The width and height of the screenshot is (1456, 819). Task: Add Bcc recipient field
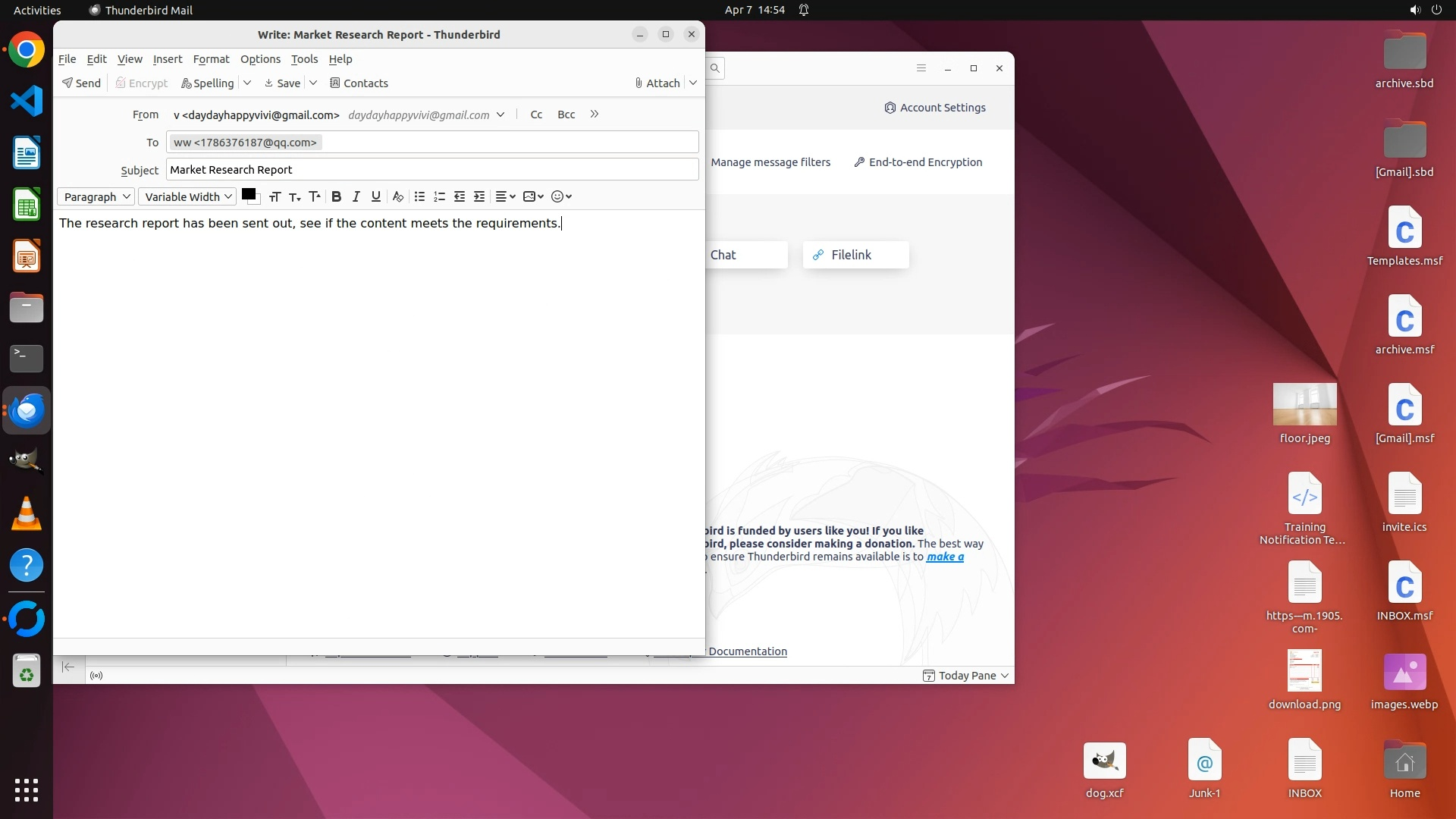[566, 115]
